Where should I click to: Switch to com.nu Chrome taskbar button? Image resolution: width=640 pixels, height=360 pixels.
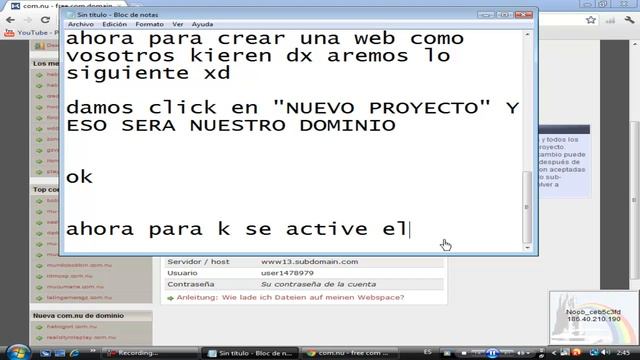[350, 353]
